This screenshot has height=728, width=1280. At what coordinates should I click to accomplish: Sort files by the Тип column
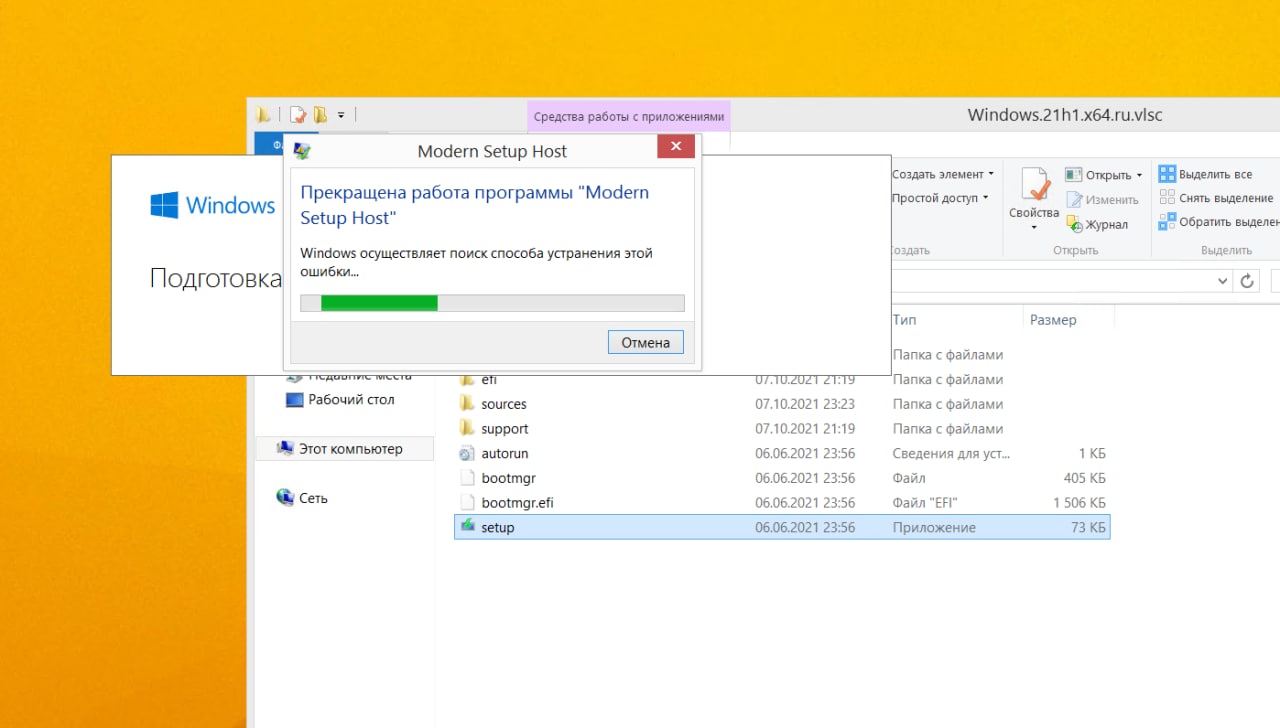point(904,320)
